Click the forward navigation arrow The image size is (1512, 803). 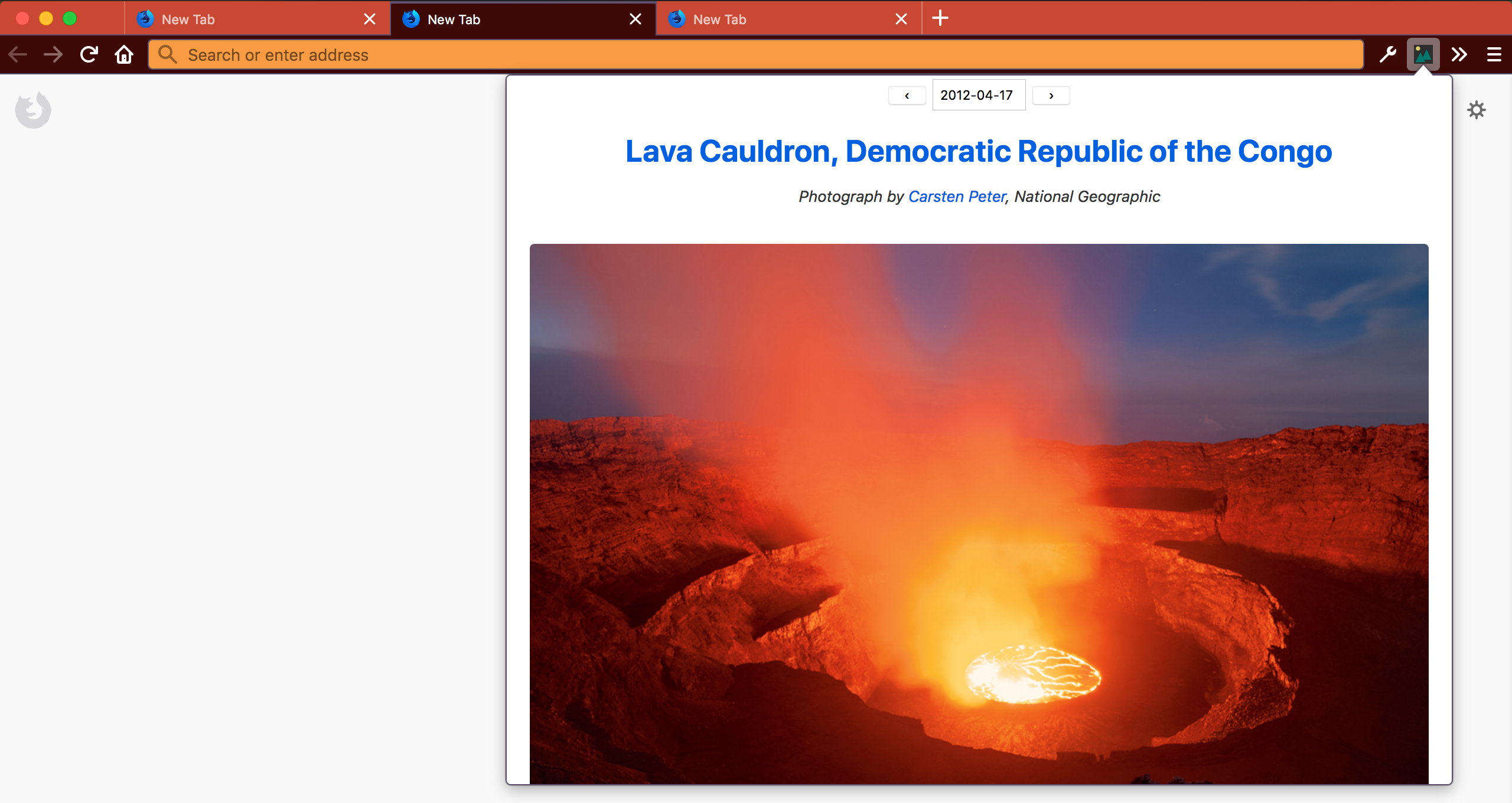pyautogui.click(x=53, y=55)
